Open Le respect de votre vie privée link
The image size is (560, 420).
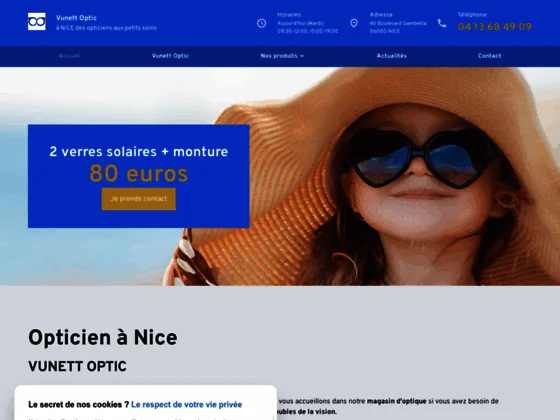pyautogui.click(x=186, y=405)
